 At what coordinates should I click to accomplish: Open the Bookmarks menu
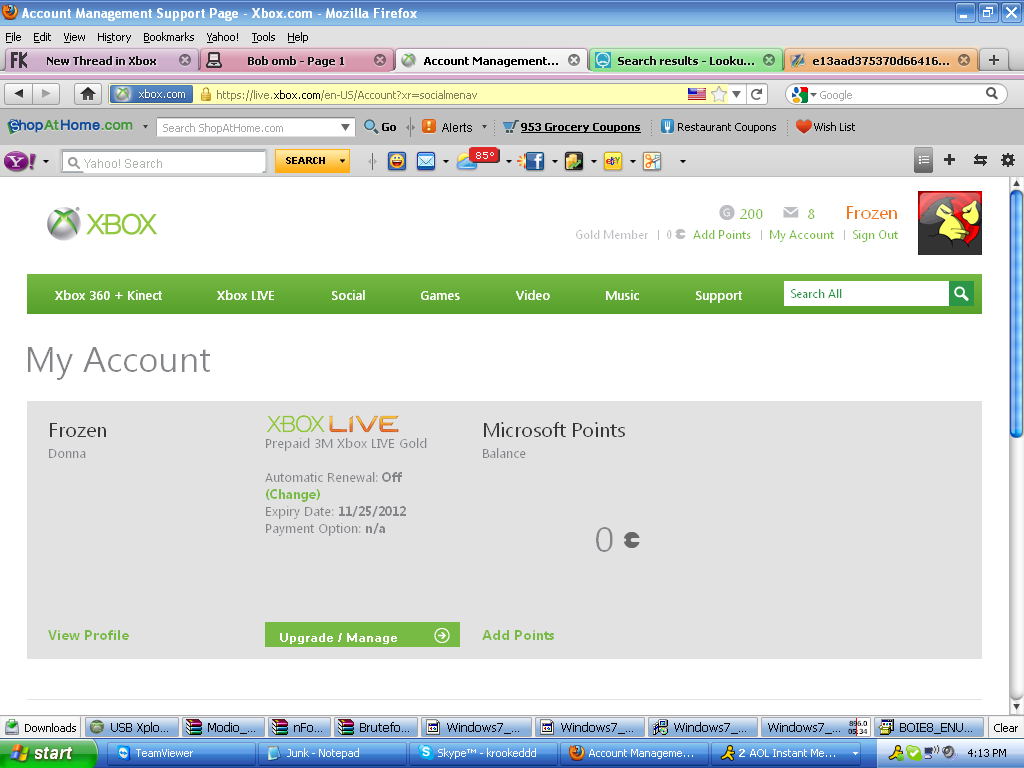[168, 37]
